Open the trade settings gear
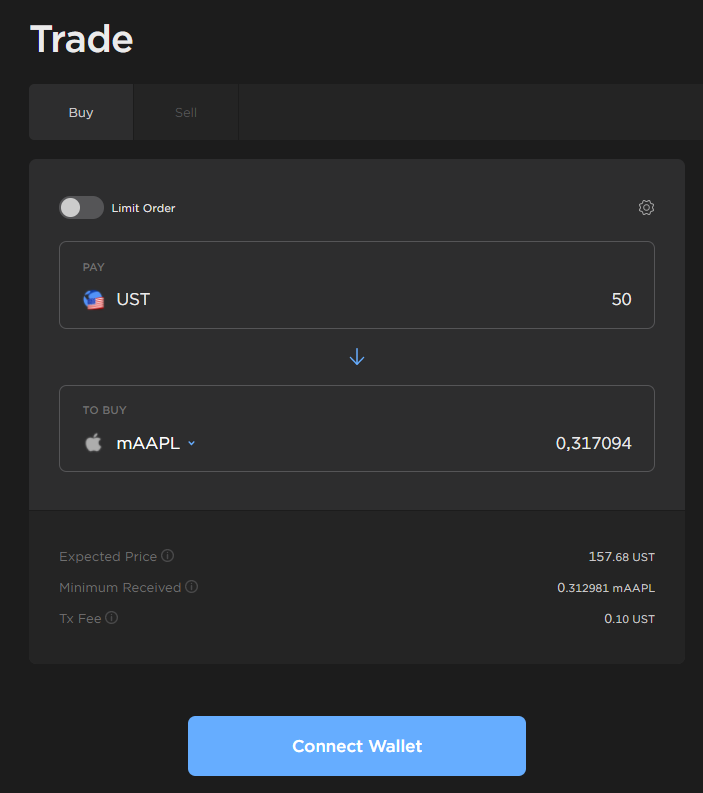Screen dimensions: 703x793 click(646, 208)
